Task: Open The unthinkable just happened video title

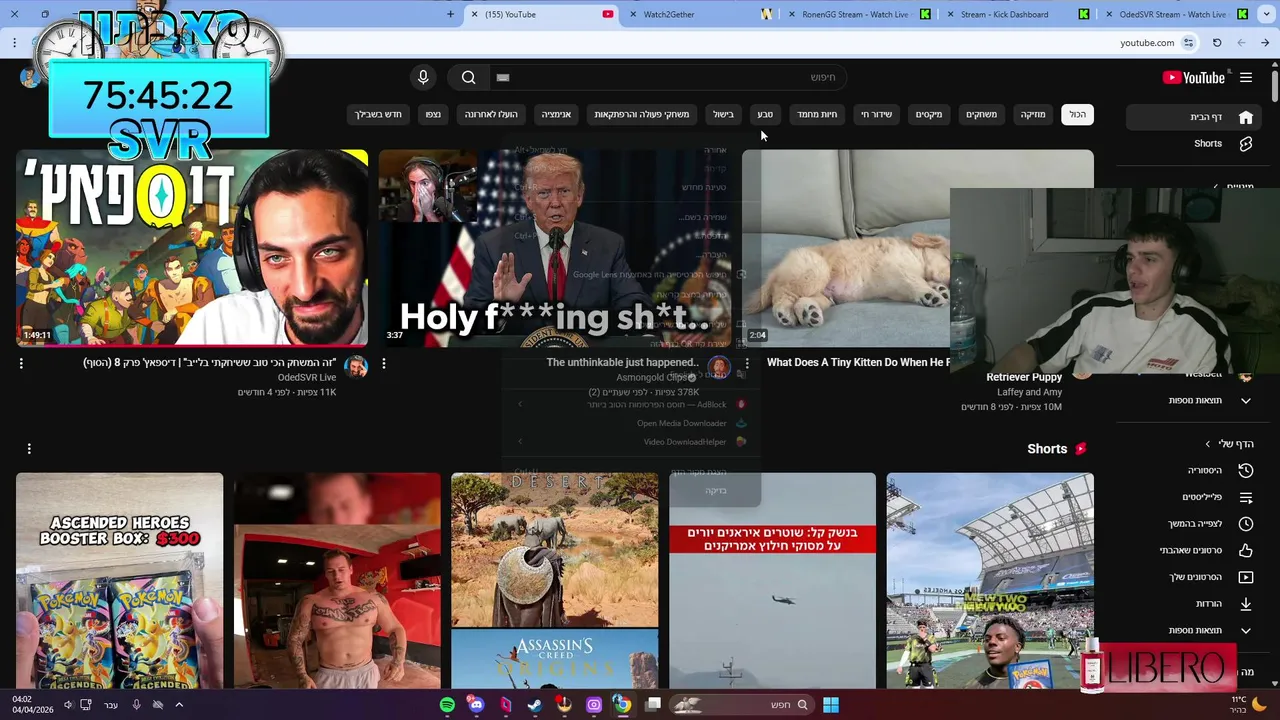Action: [622, 363]
